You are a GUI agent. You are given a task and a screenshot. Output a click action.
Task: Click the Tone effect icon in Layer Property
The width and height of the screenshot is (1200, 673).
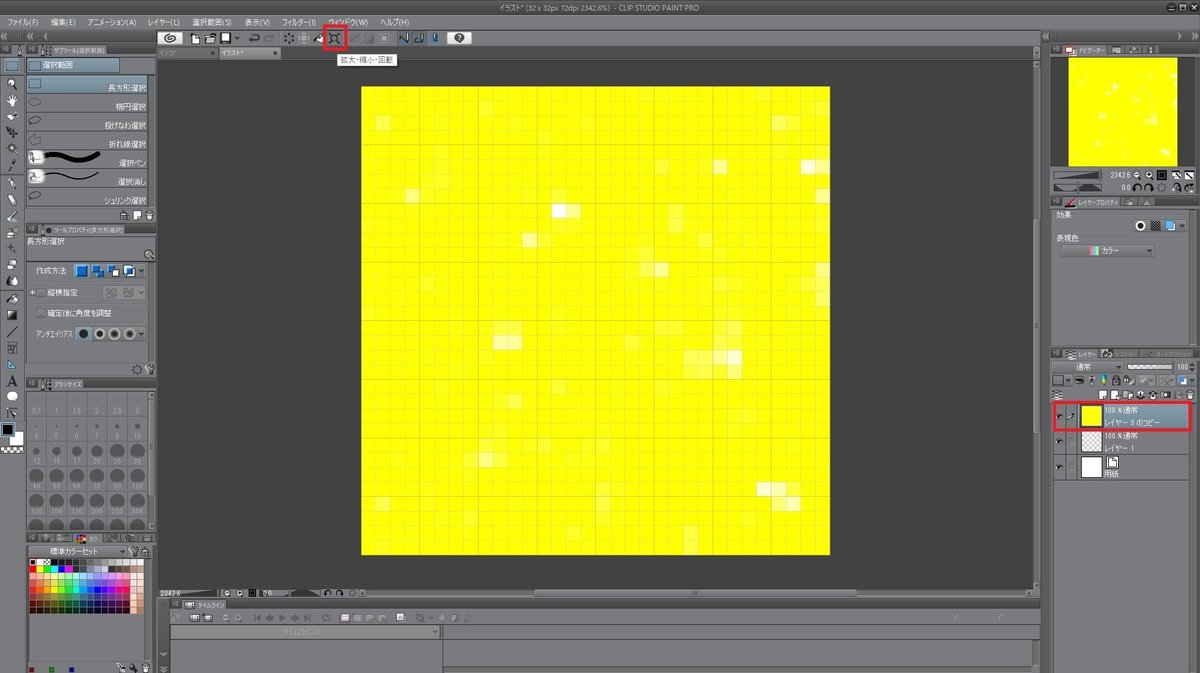(x=1155, y=226)
